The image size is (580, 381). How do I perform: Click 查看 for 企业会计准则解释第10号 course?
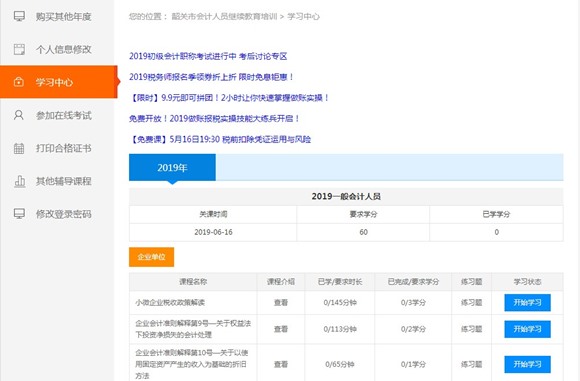281,364
